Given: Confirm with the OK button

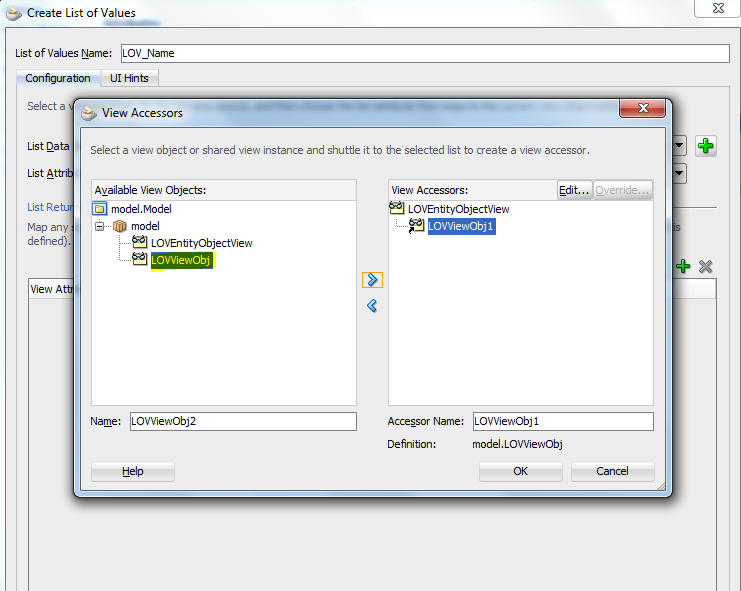Looking at the screenshot, I should point(521,471).
